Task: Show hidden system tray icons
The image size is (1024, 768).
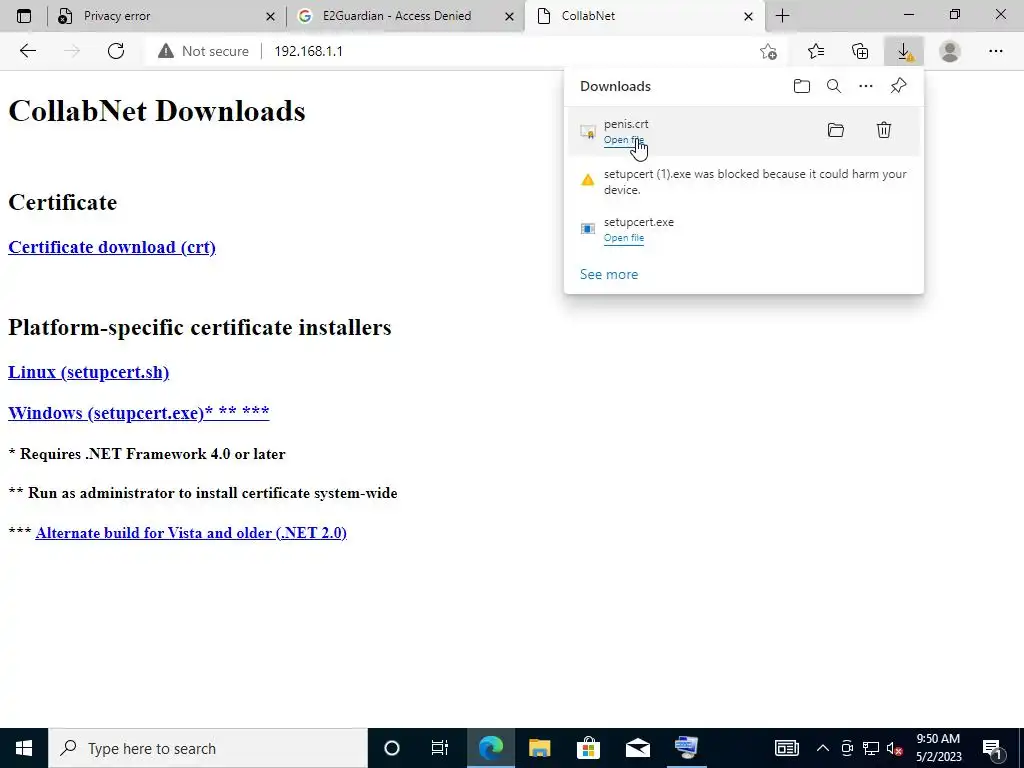Action: (823, 748)
